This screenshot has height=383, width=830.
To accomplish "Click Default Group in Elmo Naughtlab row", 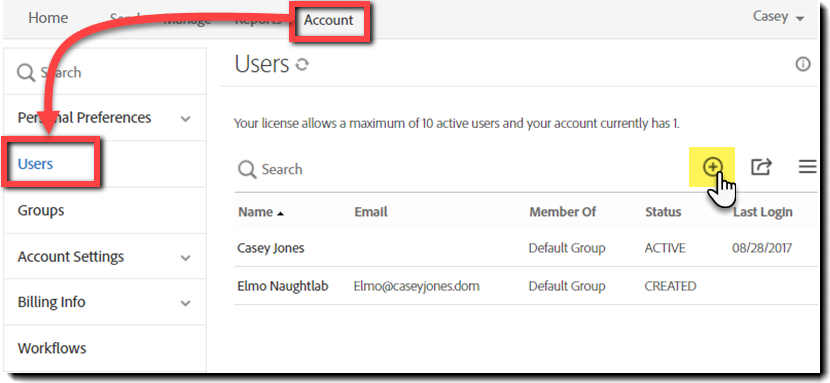I will tap(567, 286).
